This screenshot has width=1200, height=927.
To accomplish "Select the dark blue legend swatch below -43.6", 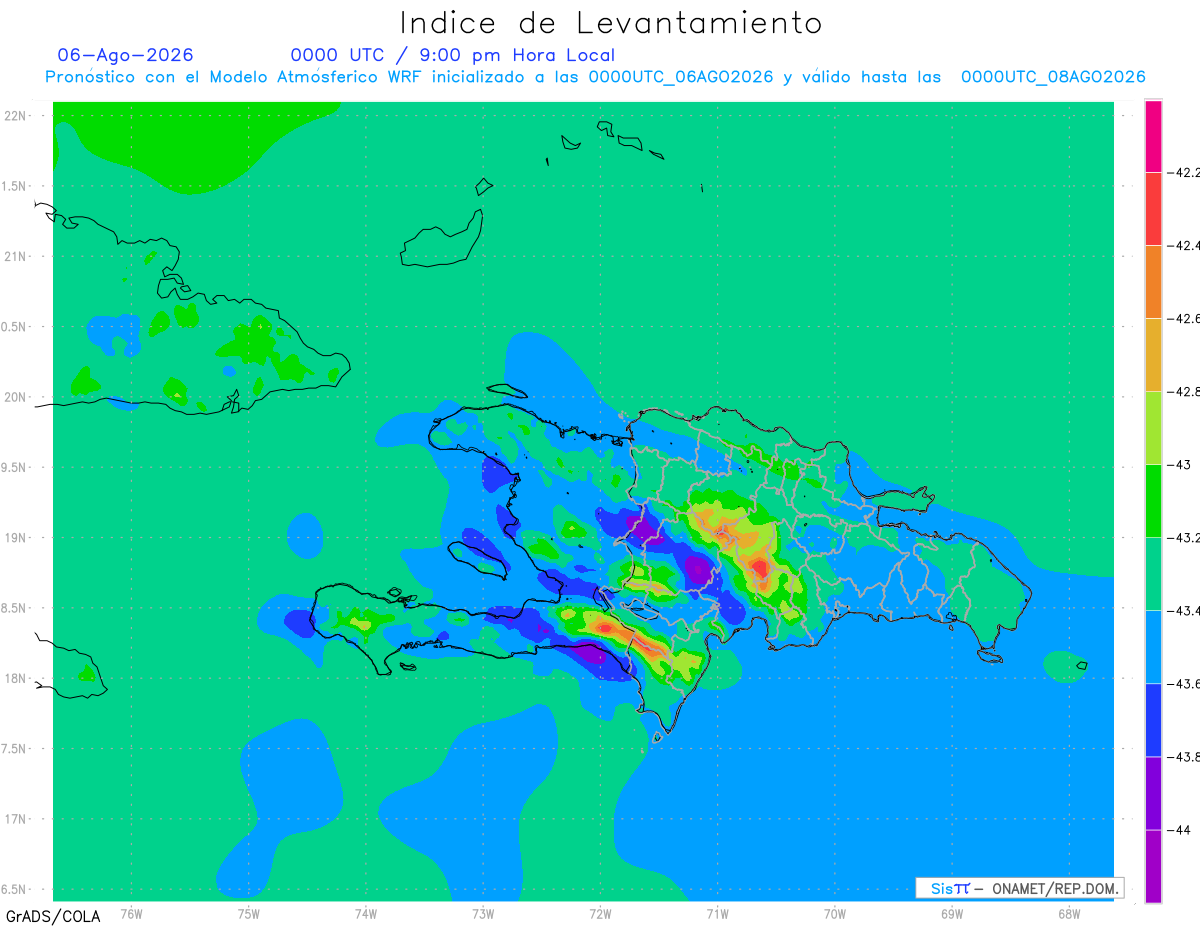I will 1153,719.
